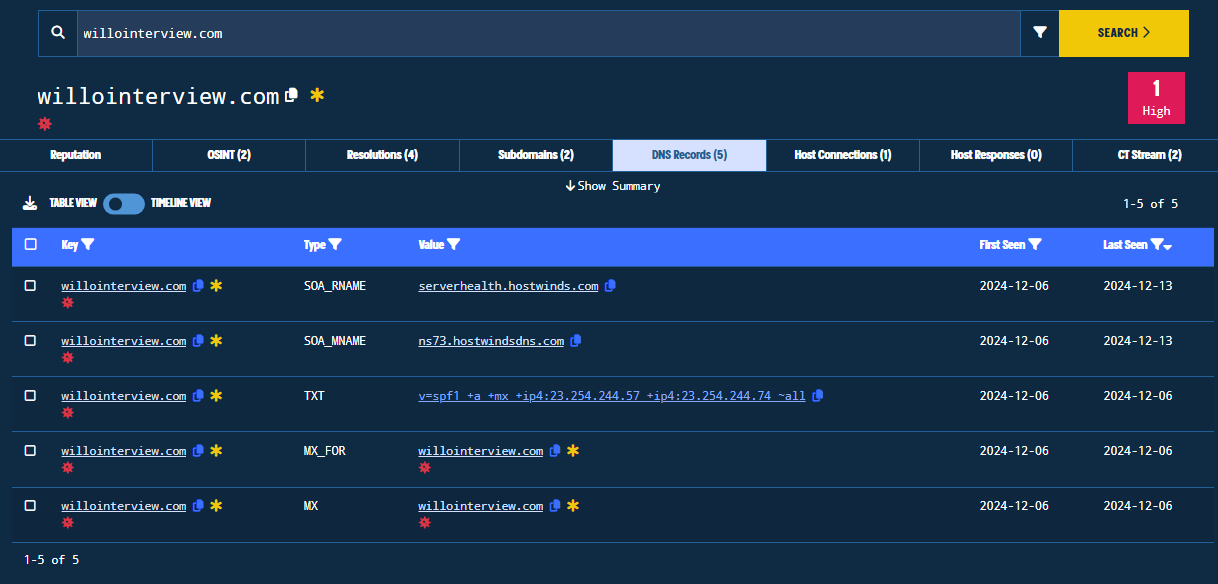Click into the domain search field
Viewport: 1218px width, 584px height.
pyautogui.click(x=548, y=33)
